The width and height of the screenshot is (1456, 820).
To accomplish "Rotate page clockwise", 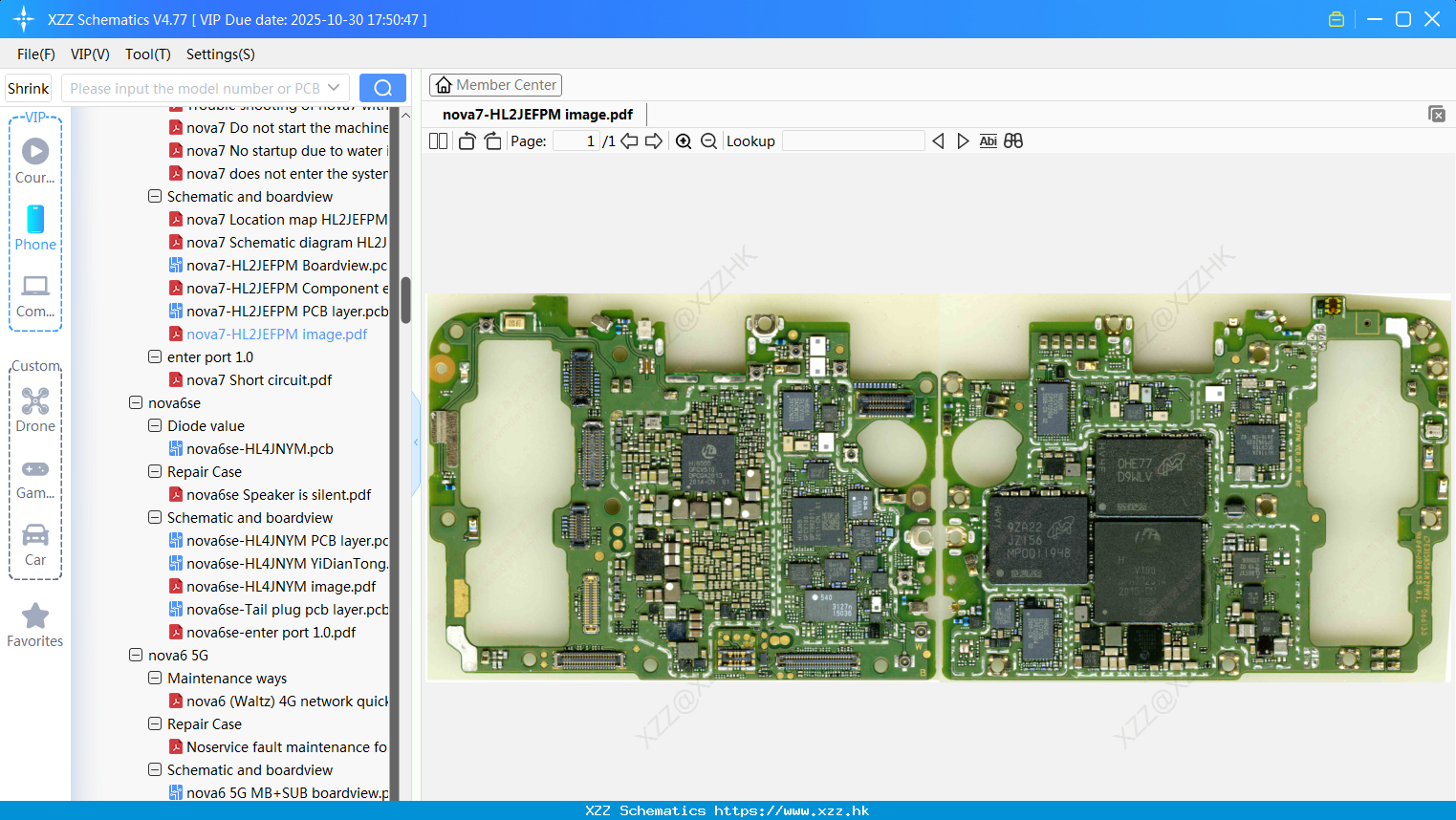I will (492, 141).
